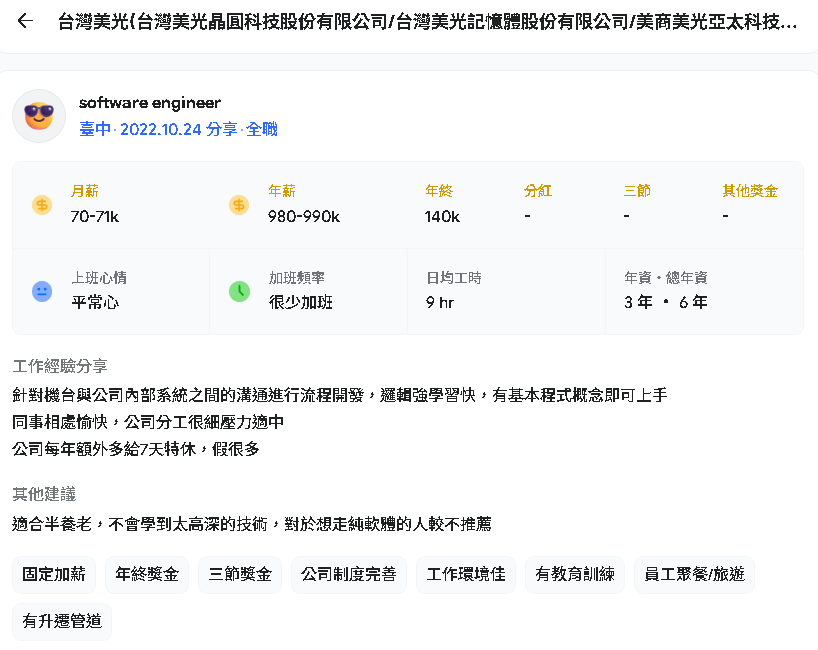The image size is (818, 650).
Task: Select the 工作環境佳 tag
Action: pos(466,574)
